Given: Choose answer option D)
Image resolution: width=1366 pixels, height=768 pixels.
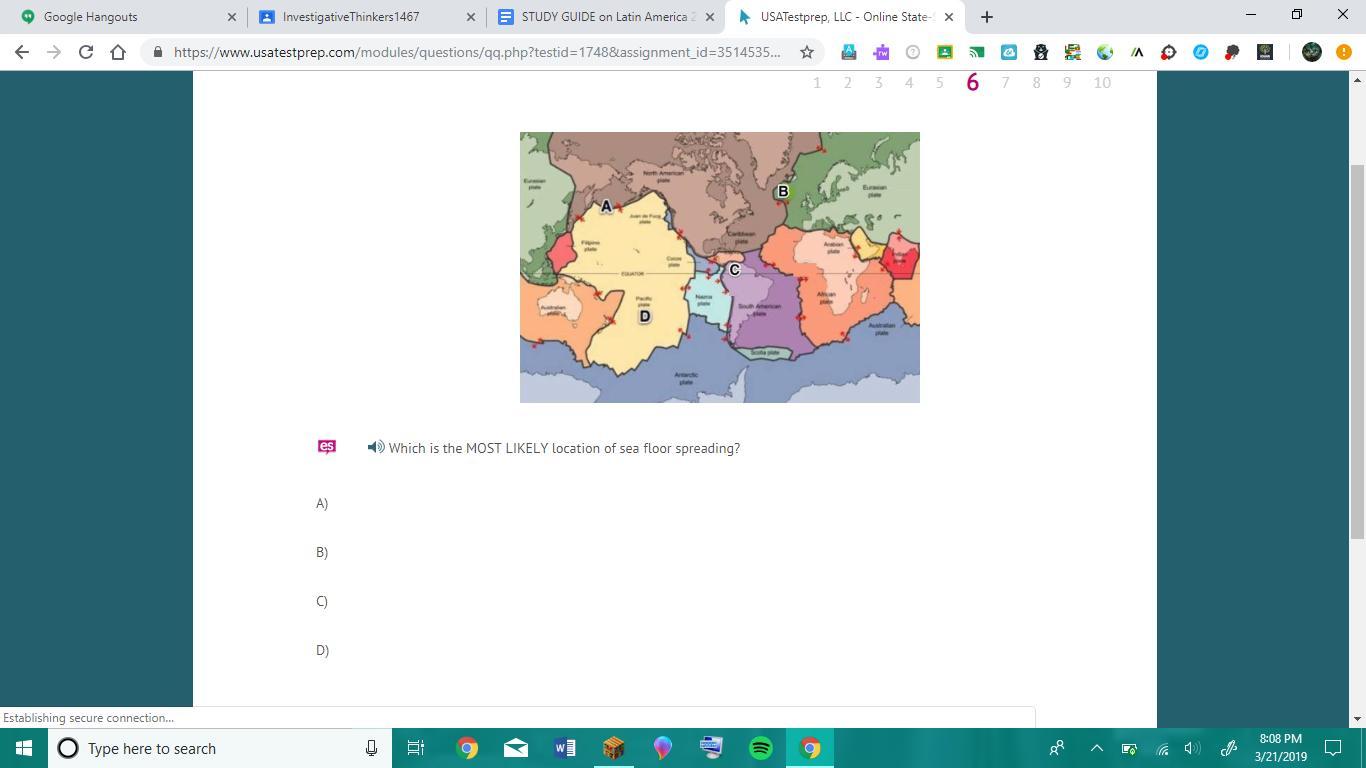Looking at the screenshot, I should pyautogui.click(x=322, y=650).
